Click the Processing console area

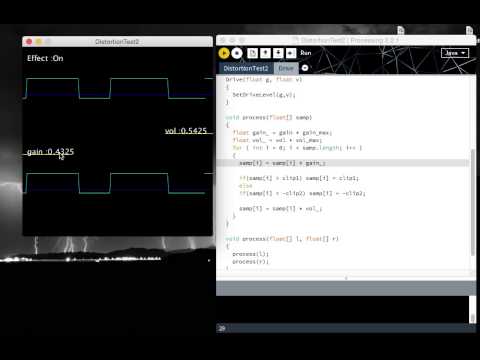click(343, 309)
